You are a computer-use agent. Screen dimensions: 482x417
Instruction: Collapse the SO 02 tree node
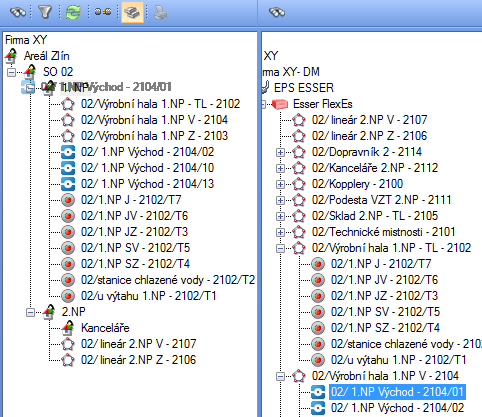(x=11, y=72)
